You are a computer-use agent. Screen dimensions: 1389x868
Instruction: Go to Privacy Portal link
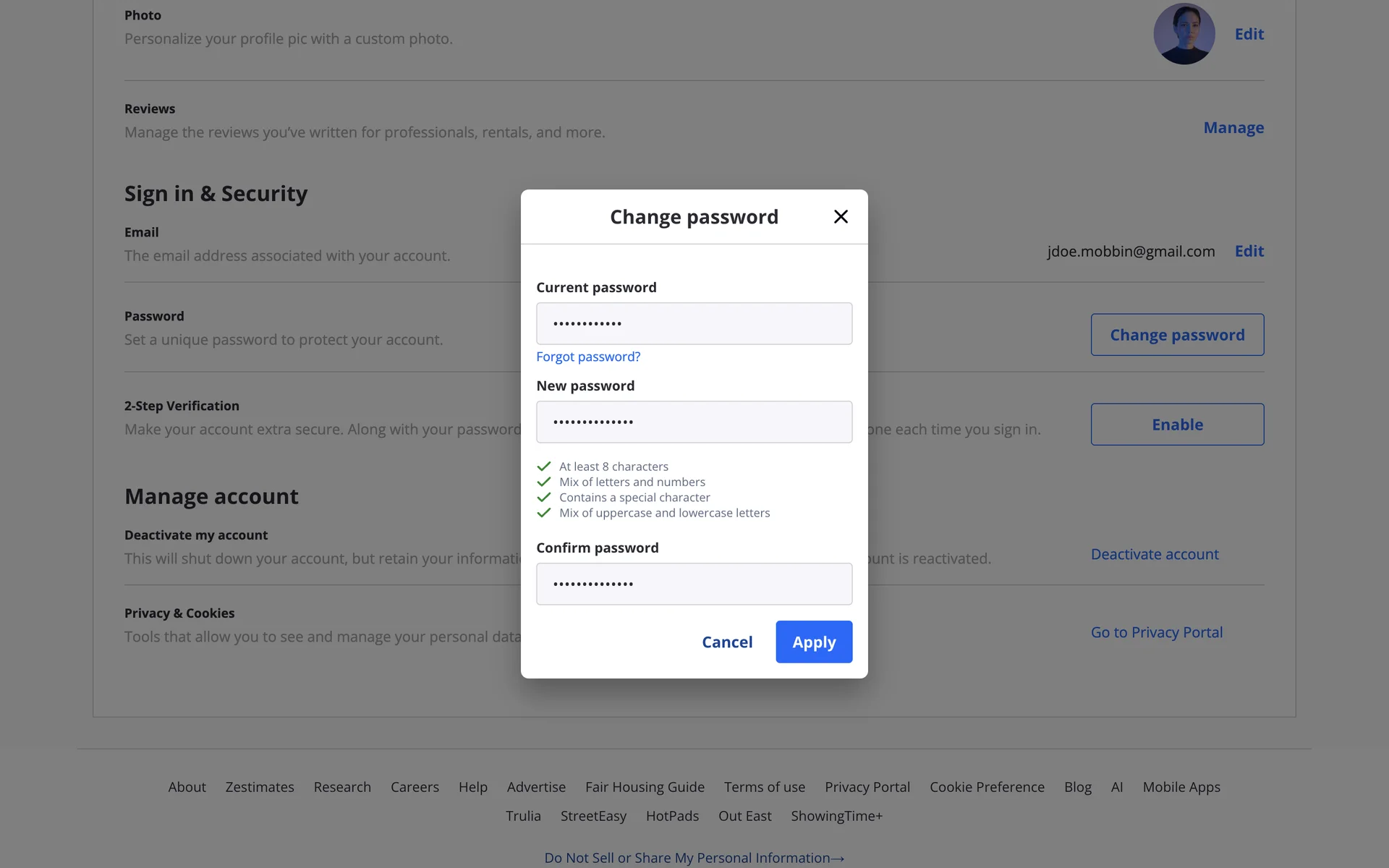click(x=1157, y=632)
